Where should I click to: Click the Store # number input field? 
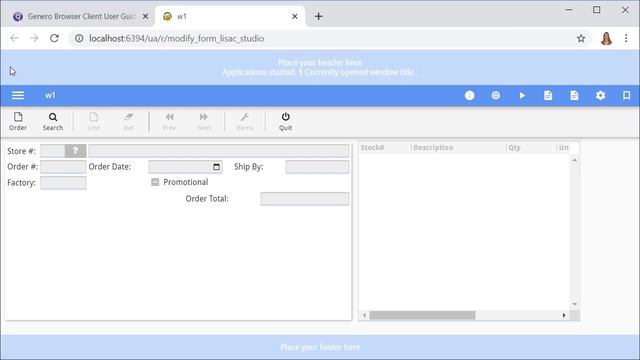[52, 151]
